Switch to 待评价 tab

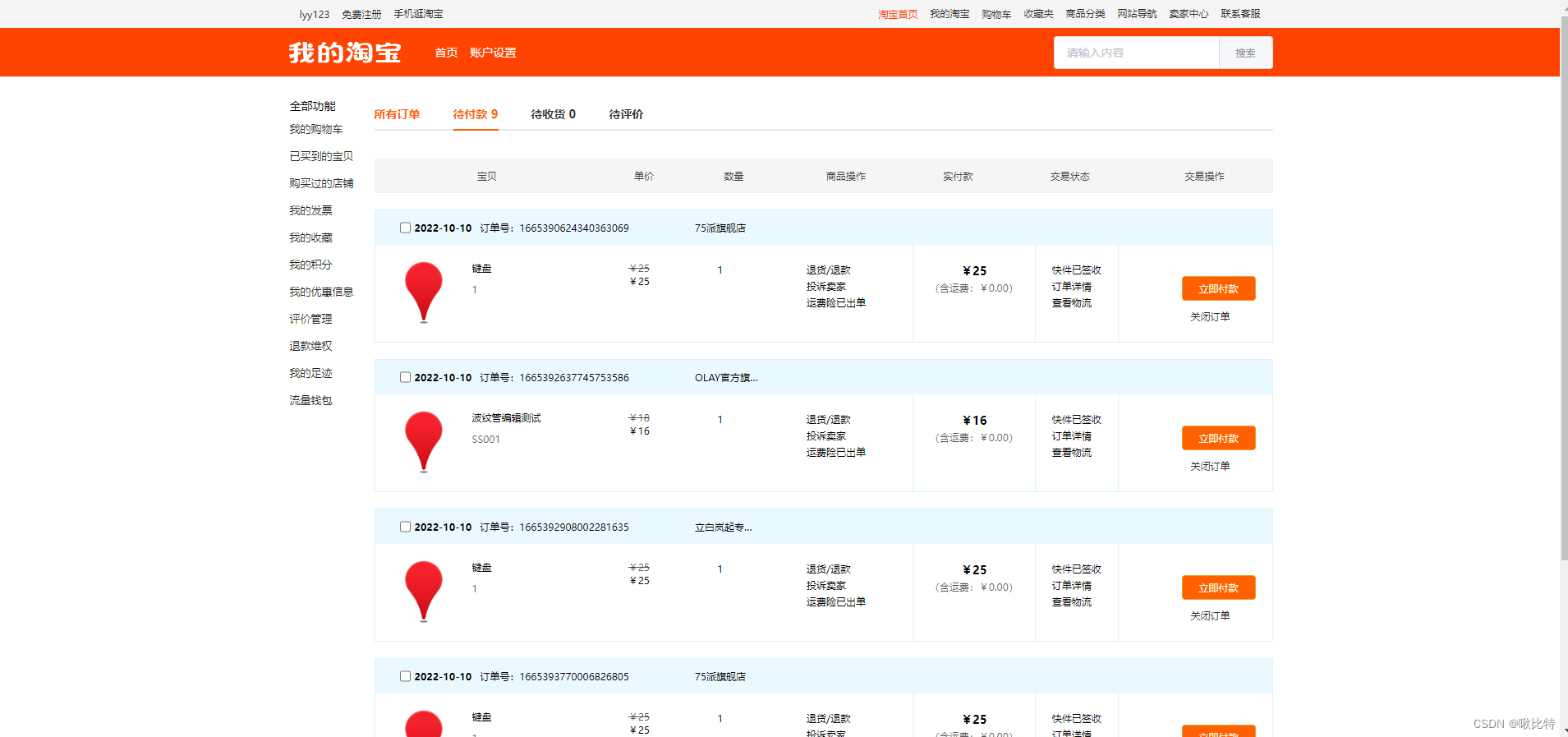click(x=626, y=114)
